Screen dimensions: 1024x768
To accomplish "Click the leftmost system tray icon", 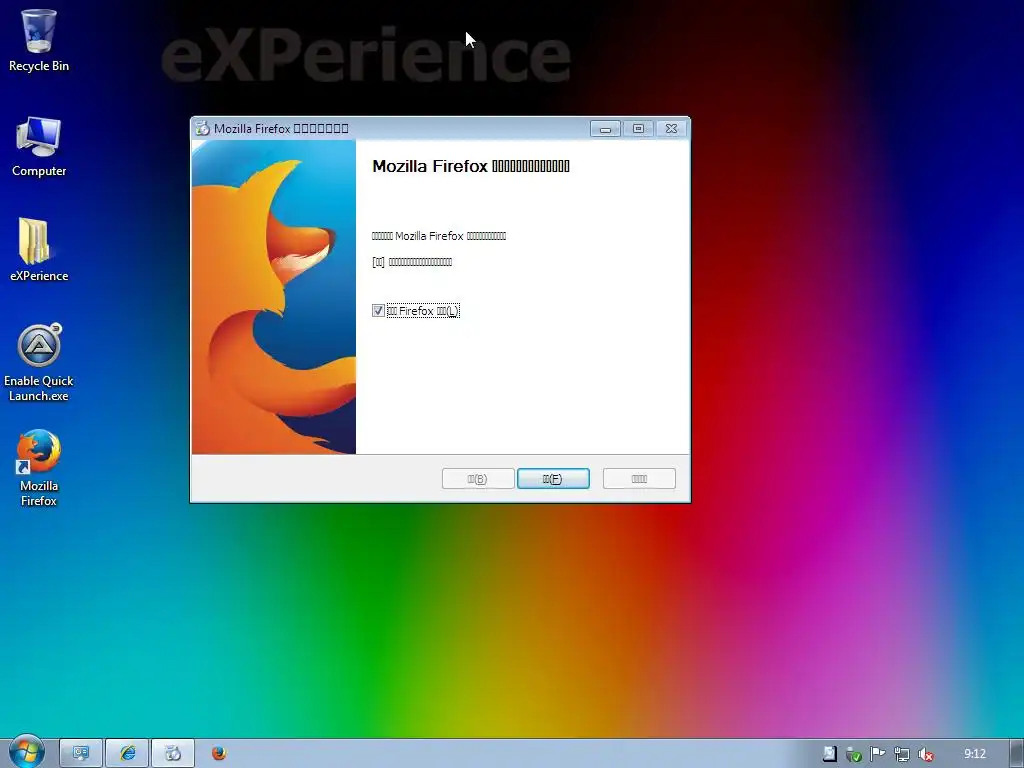I will coord(829,754).
